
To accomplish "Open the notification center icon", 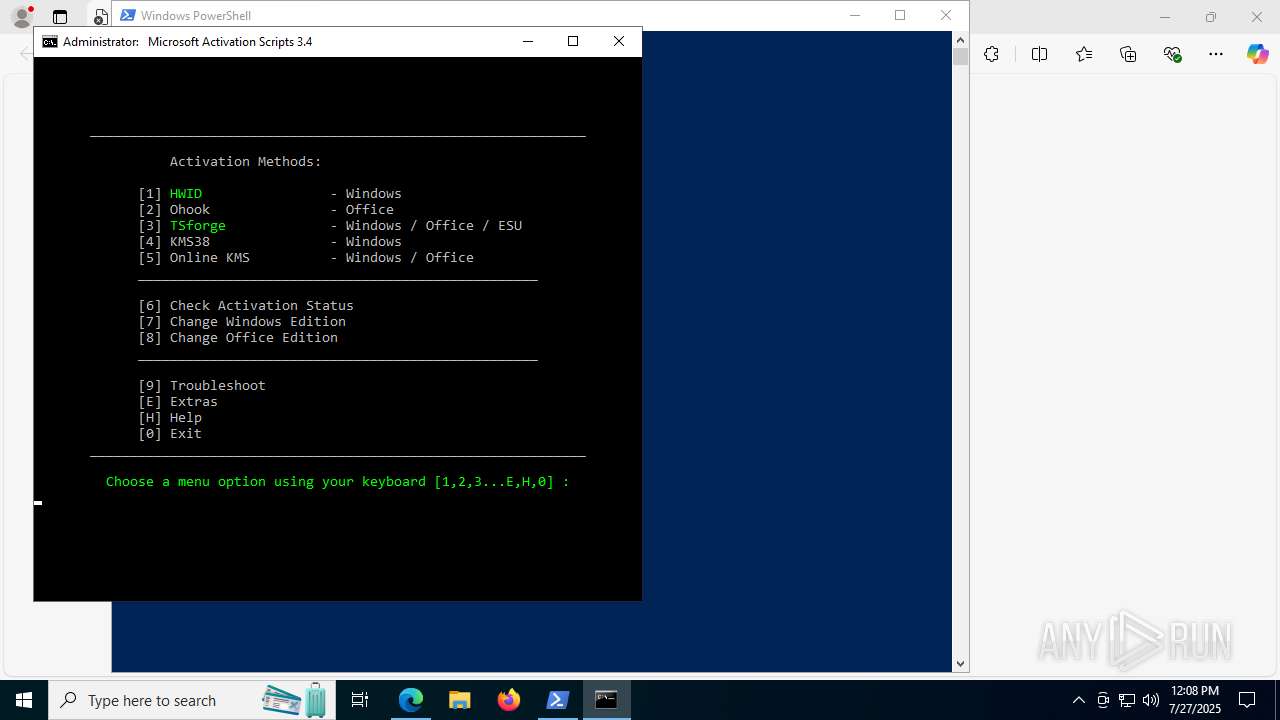I will click(1247, 700).
